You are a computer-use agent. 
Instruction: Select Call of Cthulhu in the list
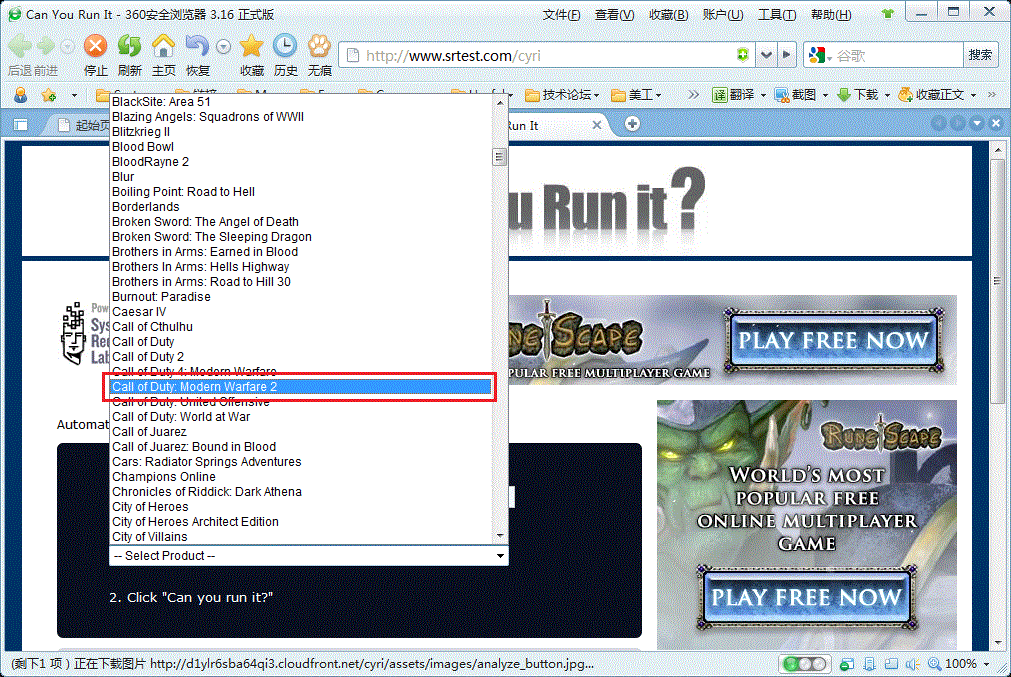click(x=300, y=327)
